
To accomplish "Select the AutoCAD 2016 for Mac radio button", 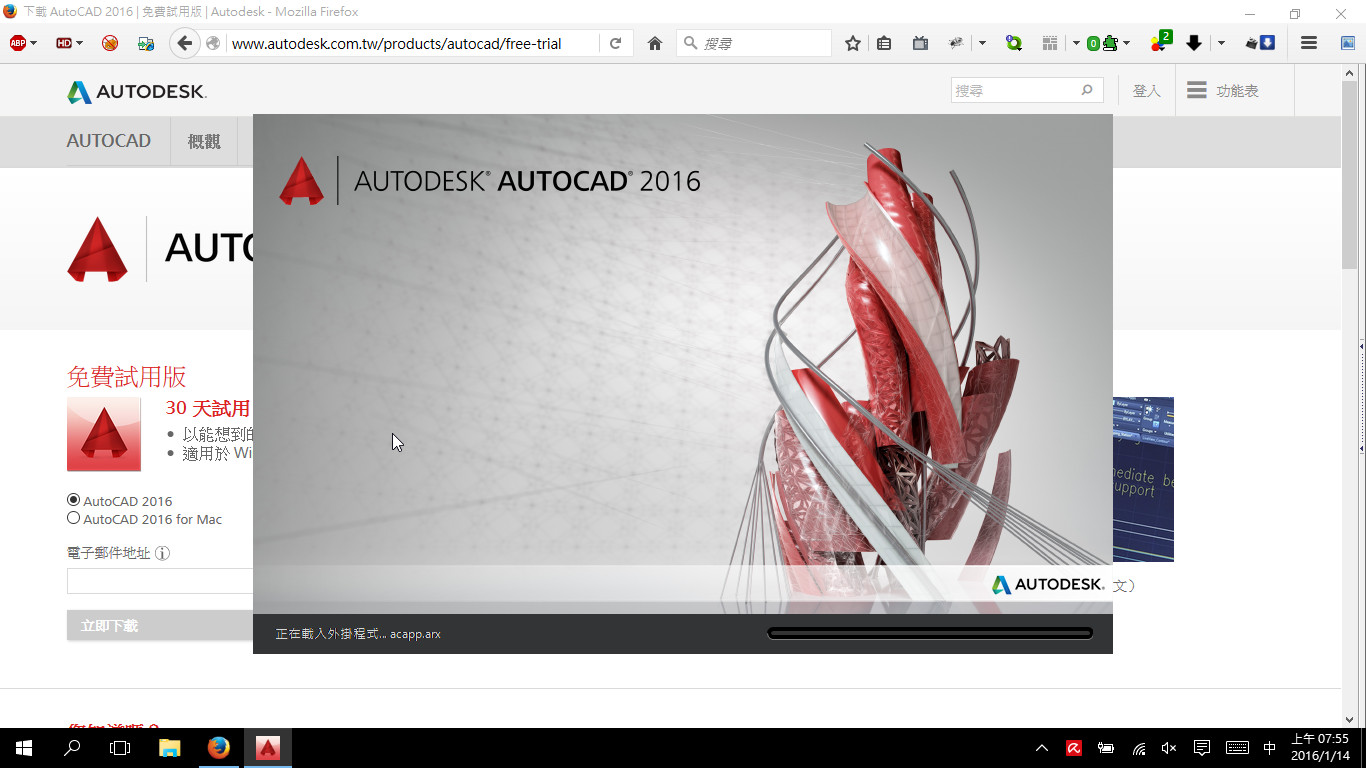I will [73, 518].
